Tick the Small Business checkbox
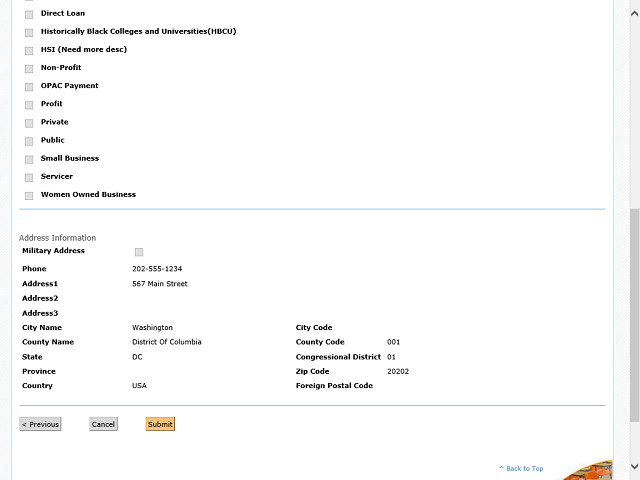The image size is (640, 480). tap(29, 159)
